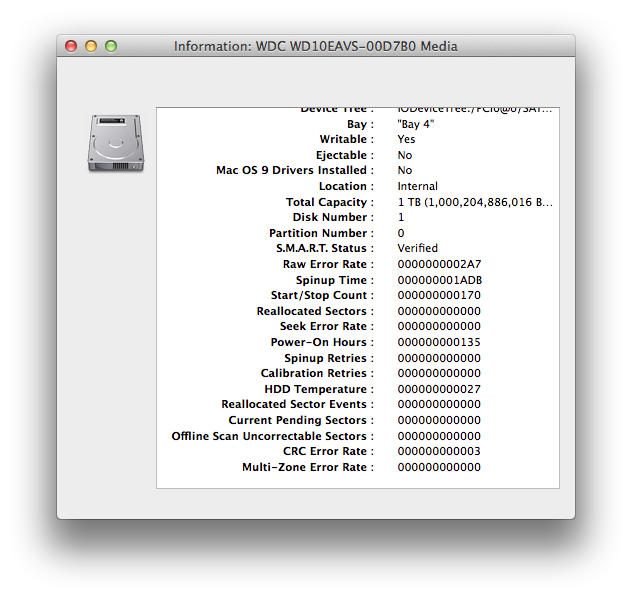This screenshot has height=598, width=632.
Task: Select the Power-On Hours value '000000000135'
Action: point(439,342)
